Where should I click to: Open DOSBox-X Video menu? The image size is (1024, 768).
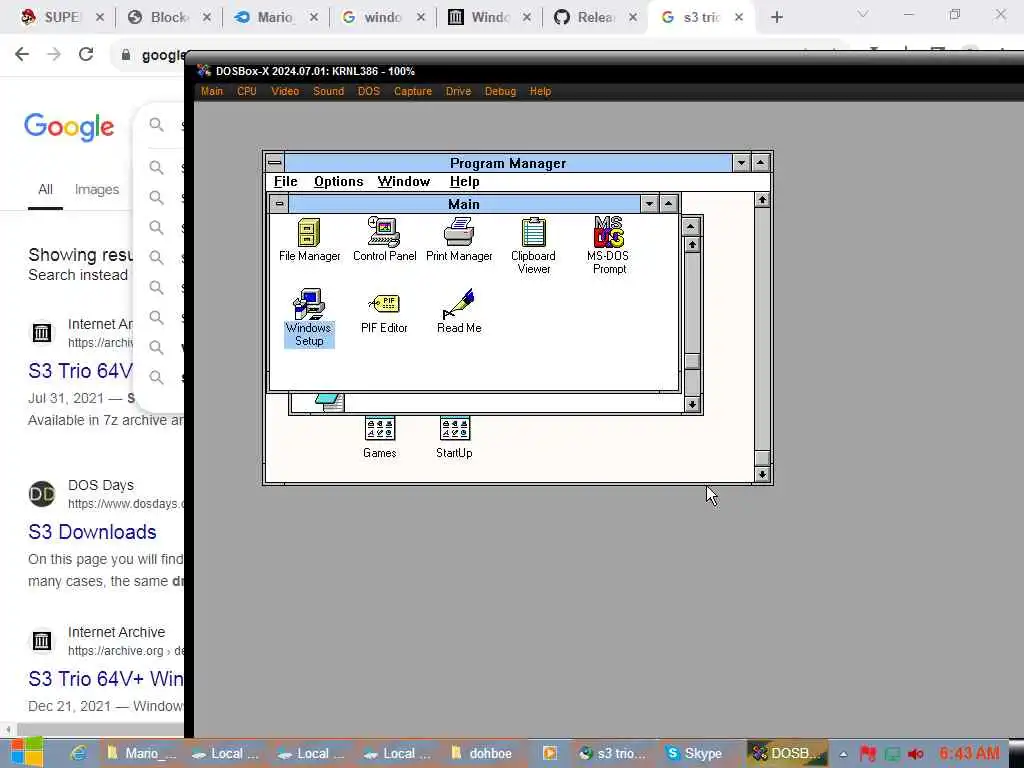[285, 91]
